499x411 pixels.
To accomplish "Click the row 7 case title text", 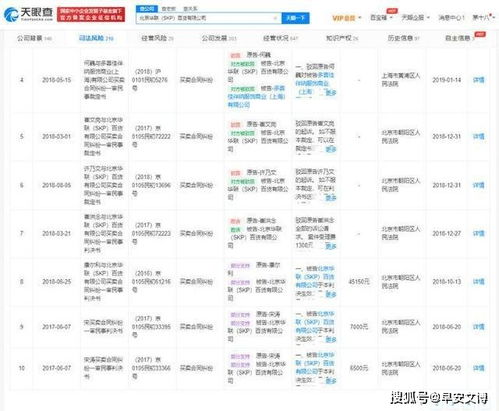I will 103,233.
